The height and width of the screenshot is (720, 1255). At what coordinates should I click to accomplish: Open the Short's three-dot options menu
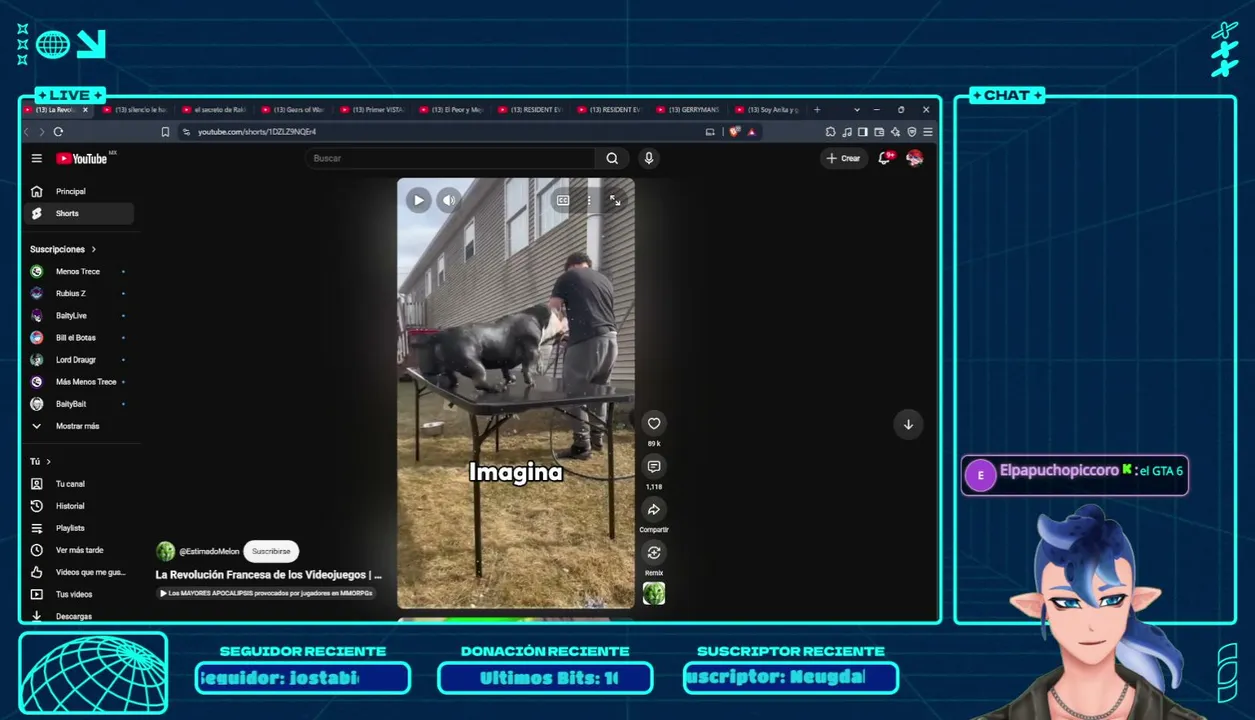589,200
